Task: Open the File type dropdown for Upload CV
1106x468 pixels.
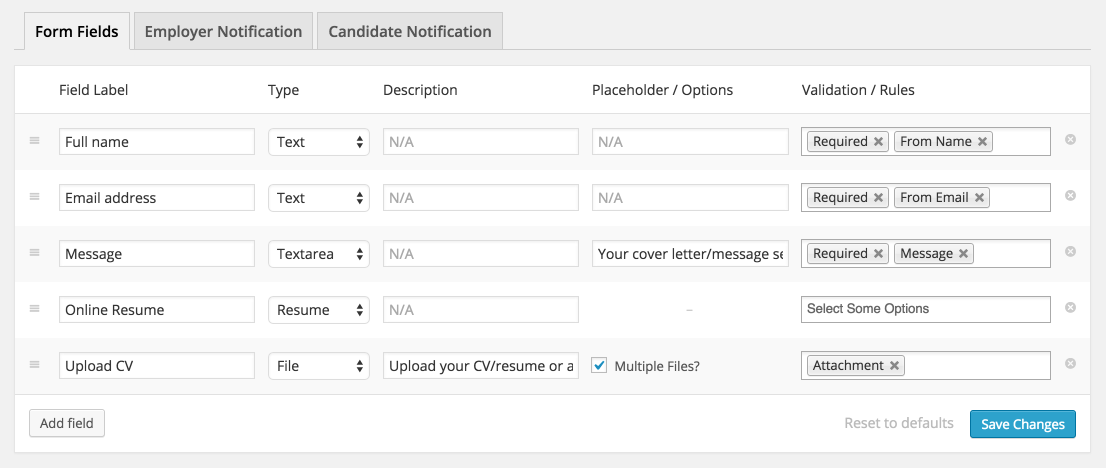Action: click(319, 366)
